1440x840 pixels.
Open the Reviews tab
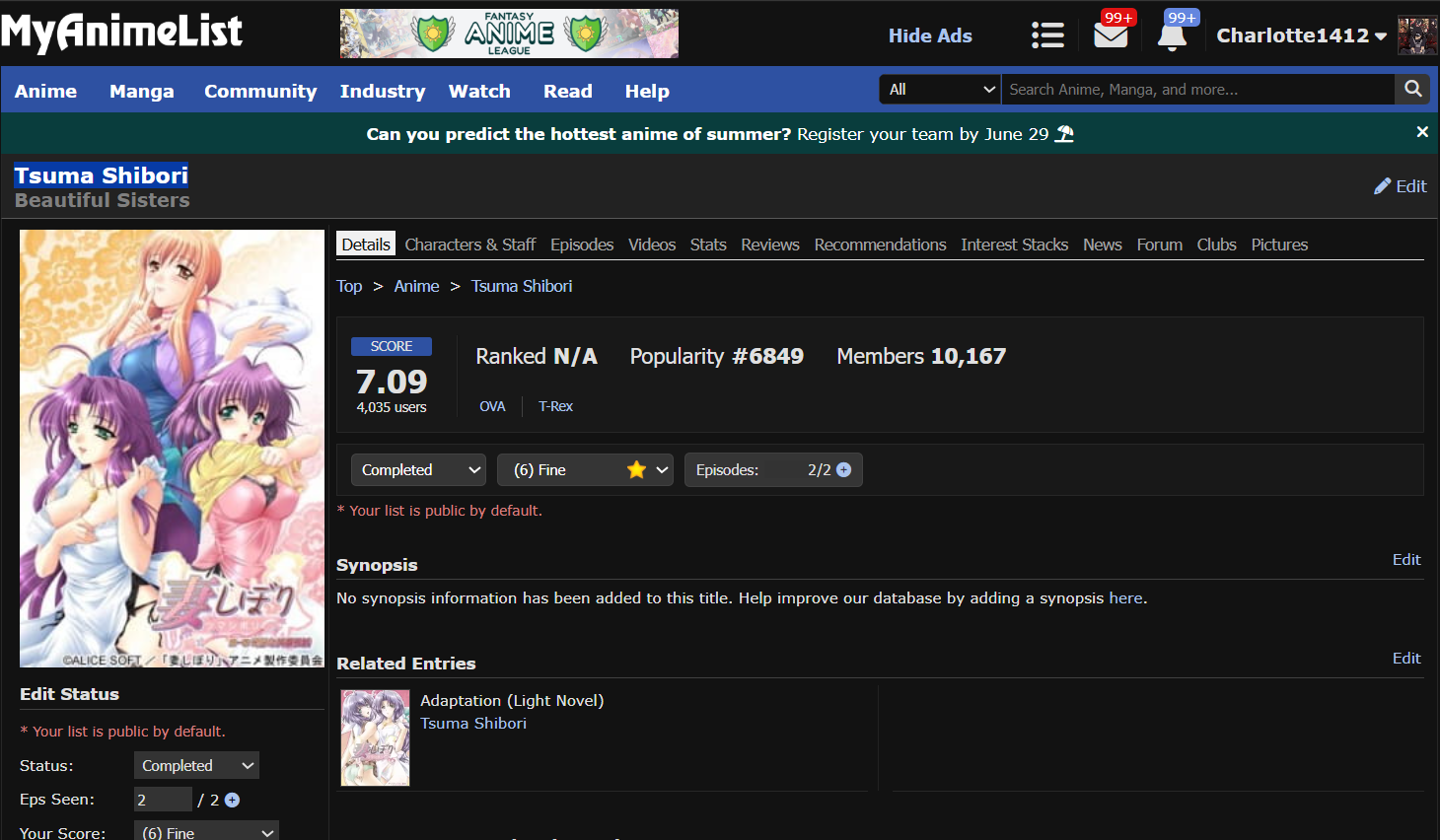(769, 245)
